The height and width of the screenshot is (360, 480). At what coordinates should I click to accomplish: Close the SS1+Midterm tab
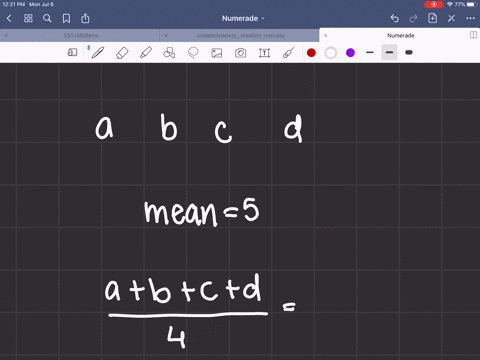point(6,35)
